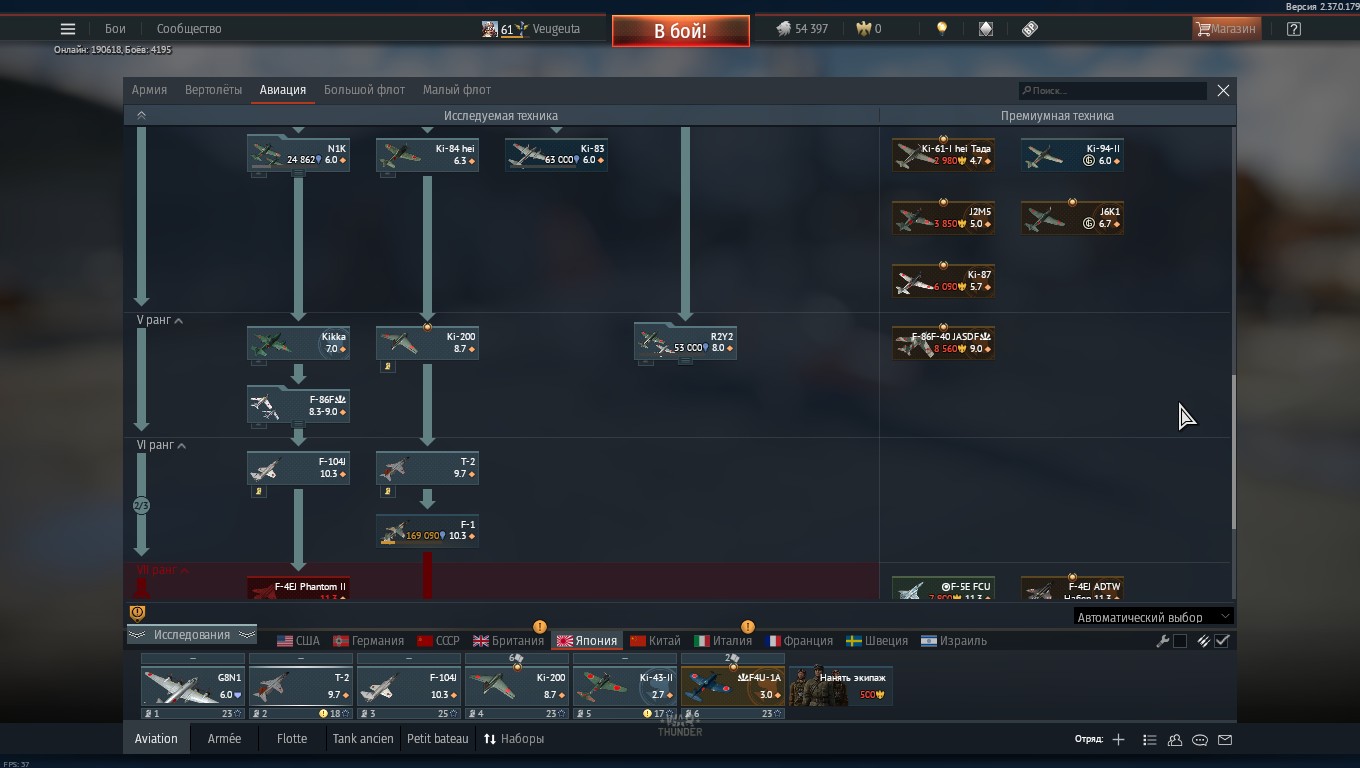Image resolution: width=1360 pixels, height=768 pixels.
Task: Open the Автоматический выбор dropdown
Action: point(1153,617)
